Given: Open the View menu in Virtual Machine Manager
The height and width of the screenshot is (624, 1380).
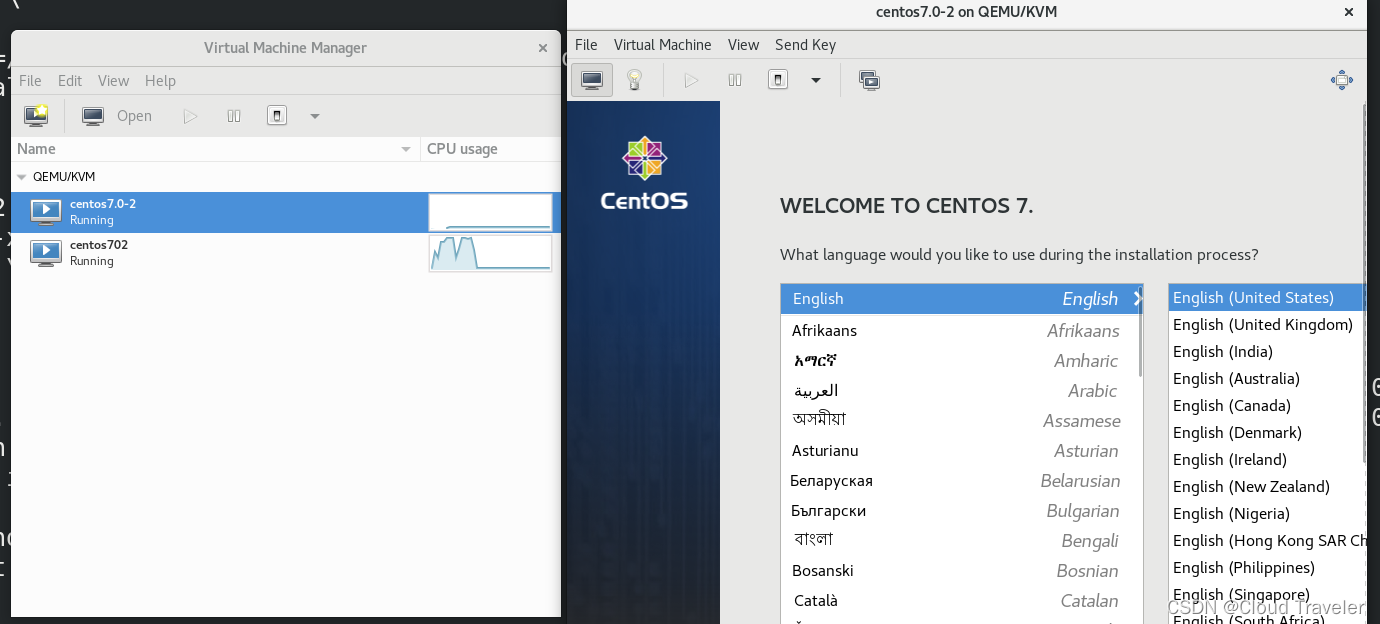Looking at the screenshot, I should coord(113,81).
